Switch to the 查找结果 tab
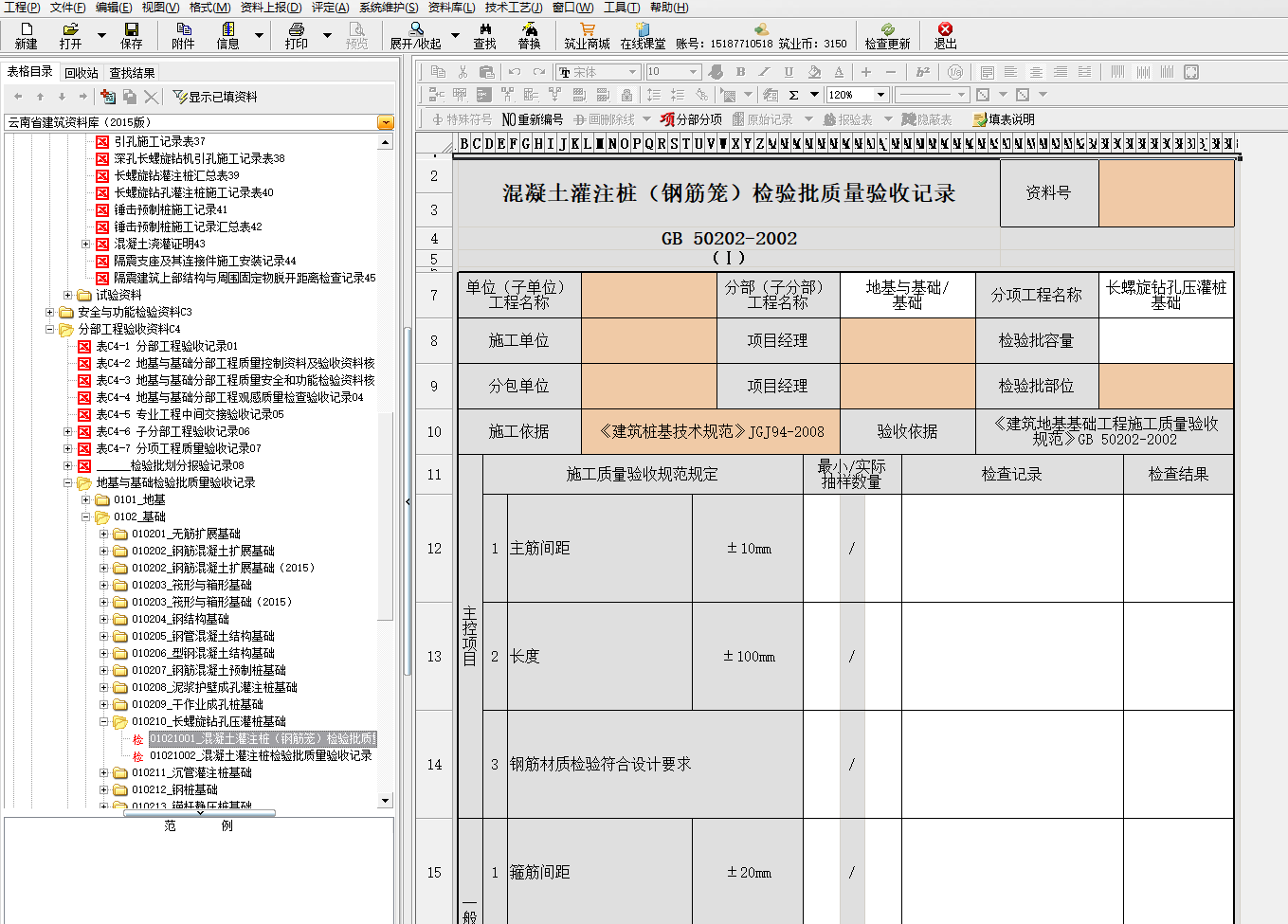This screenshot has width=1288, height=924. (x=132, y=73)
